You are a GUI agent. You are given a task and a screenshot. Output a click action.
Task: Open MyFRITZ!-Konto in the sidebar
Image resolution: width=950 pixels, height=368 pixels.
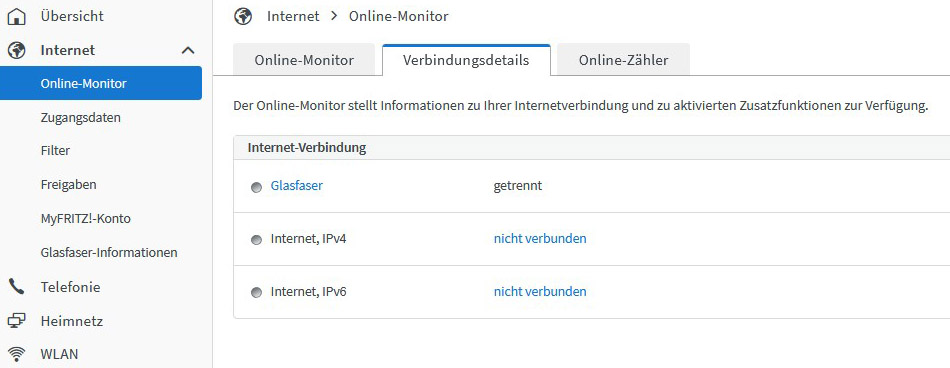85,218
